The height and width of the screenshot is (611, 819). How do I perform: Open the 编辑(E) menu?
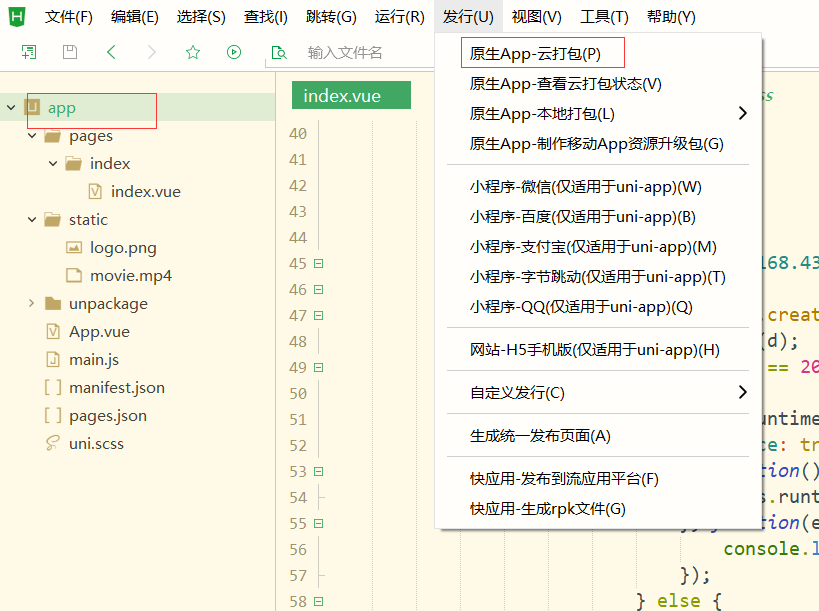click(x=134, y=17)
